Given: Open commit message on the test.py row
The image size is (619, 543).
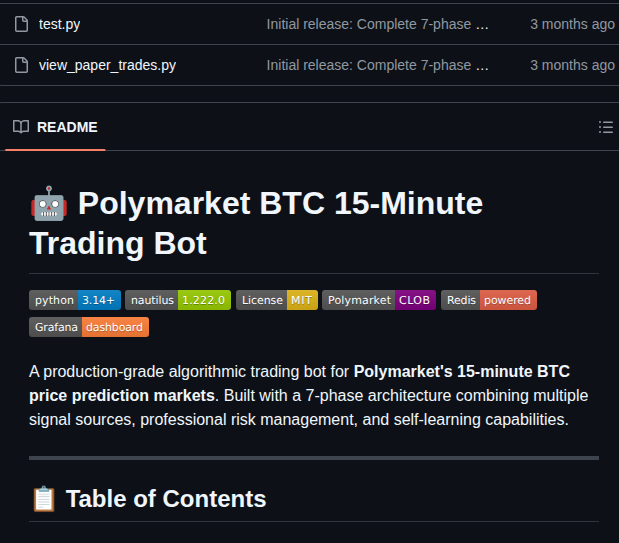Looking at the screenshot, I should [369, 24].
